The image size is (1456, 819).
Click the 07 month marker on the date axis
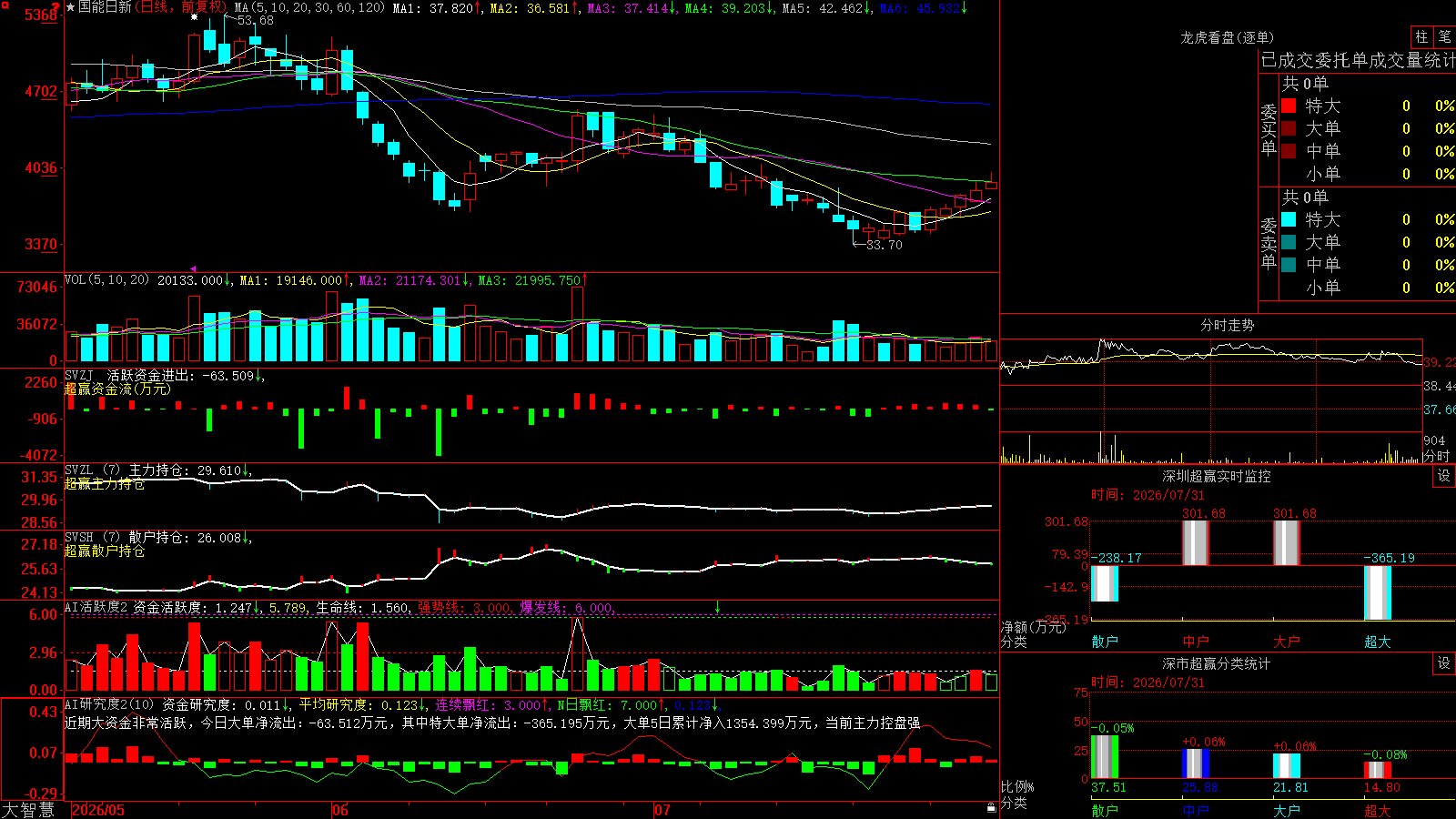tap(662, 810)
